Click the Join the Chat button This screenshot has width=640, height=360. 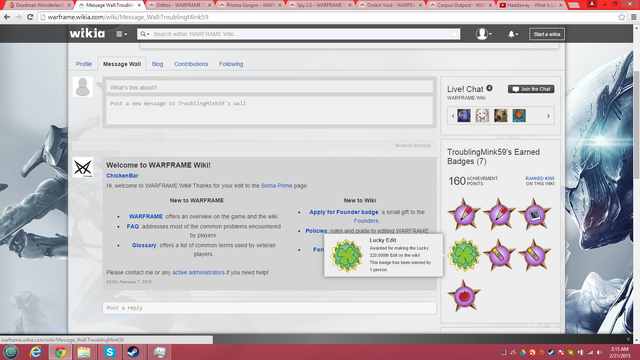pyautogui.click(x=531, y=89)
